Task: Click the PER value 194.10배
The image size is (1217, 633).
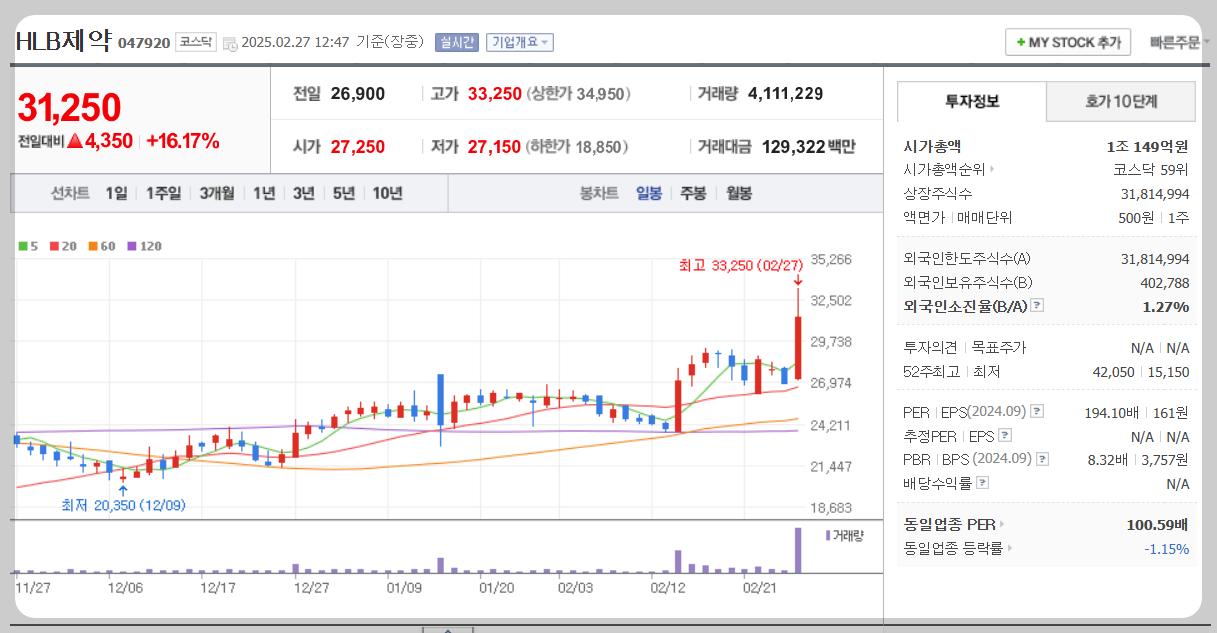Action: (1110, 412)
